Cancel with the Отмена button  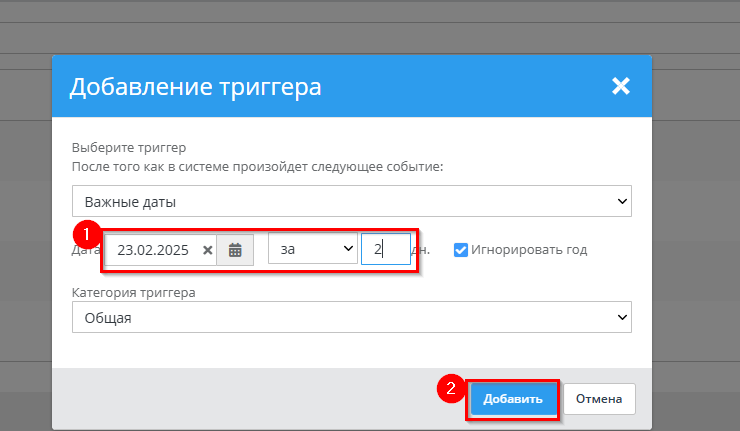pos(599,399)
